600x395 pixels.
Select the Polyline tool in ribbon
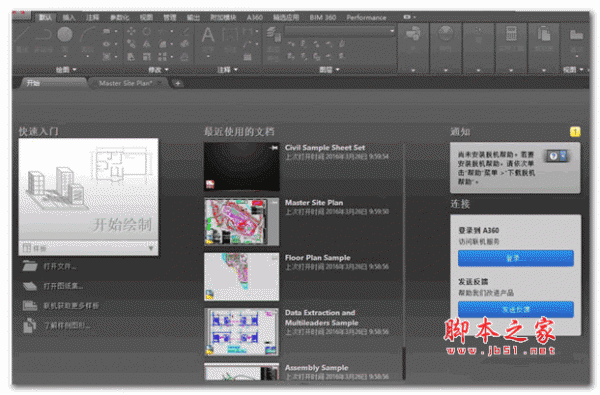43,35
